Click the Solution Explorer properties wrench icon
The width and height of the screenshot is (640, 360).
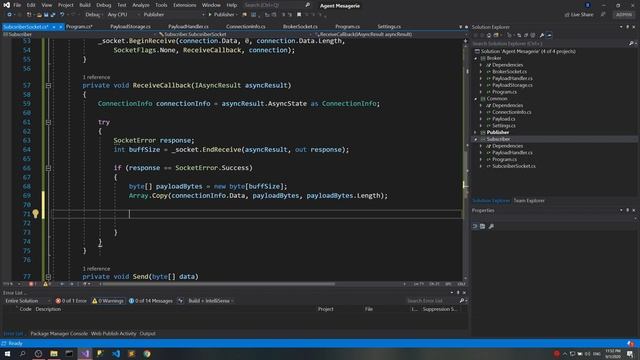pos(542,36)
